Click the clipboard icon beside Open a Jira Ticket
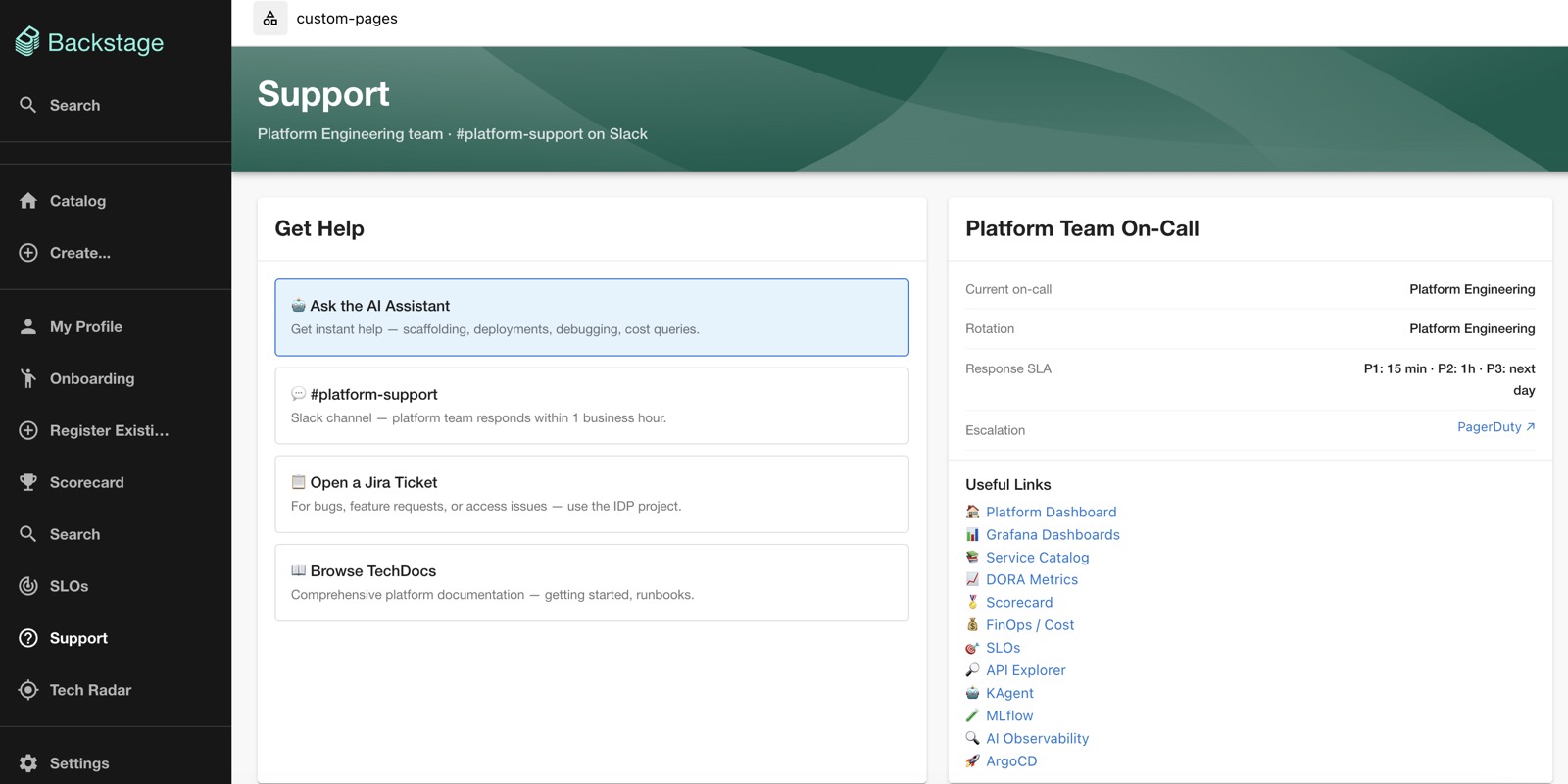The image size is (1568, 784). coord(299,482)
